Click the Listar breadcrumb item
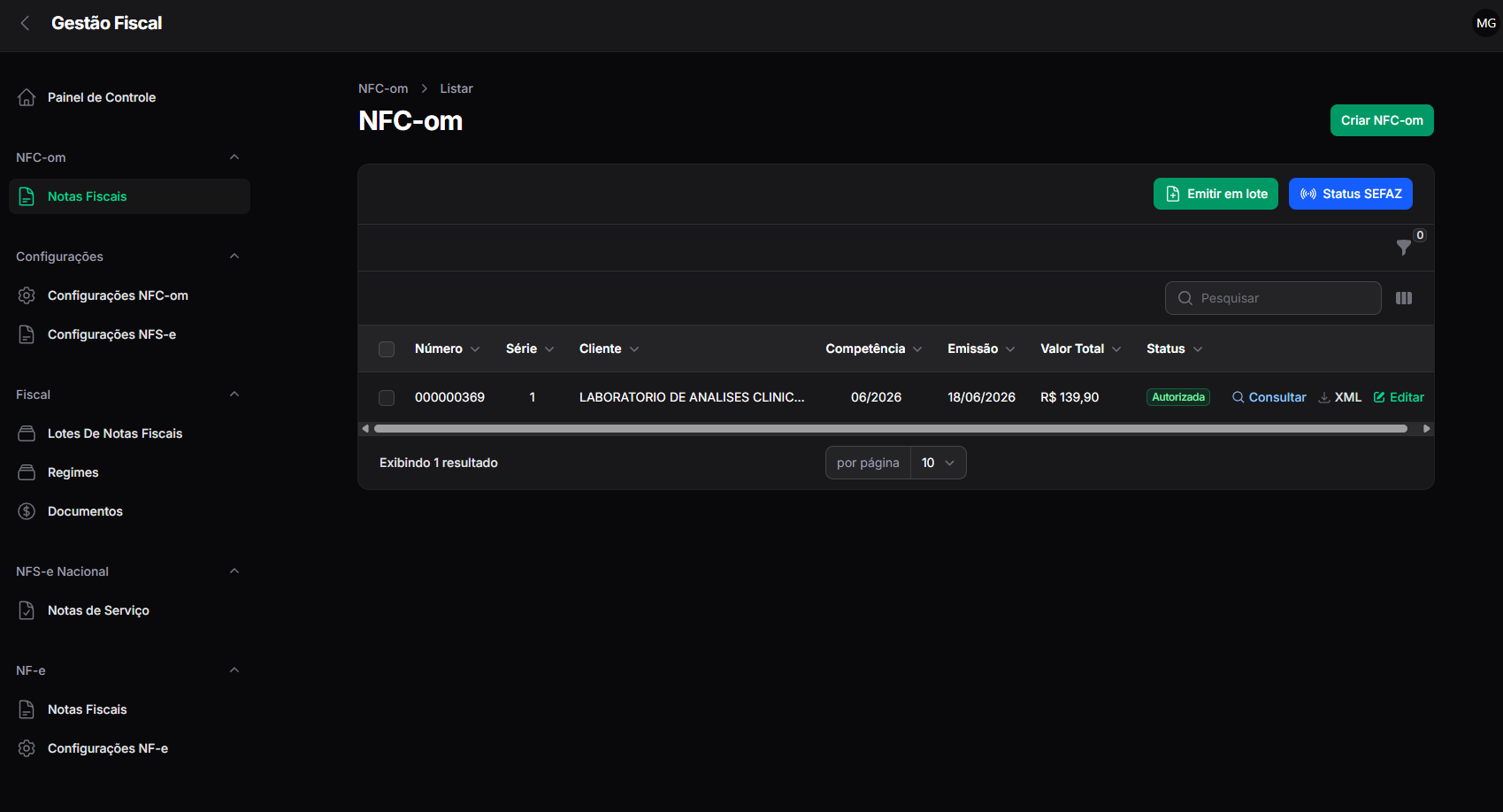 pos(456,88)
